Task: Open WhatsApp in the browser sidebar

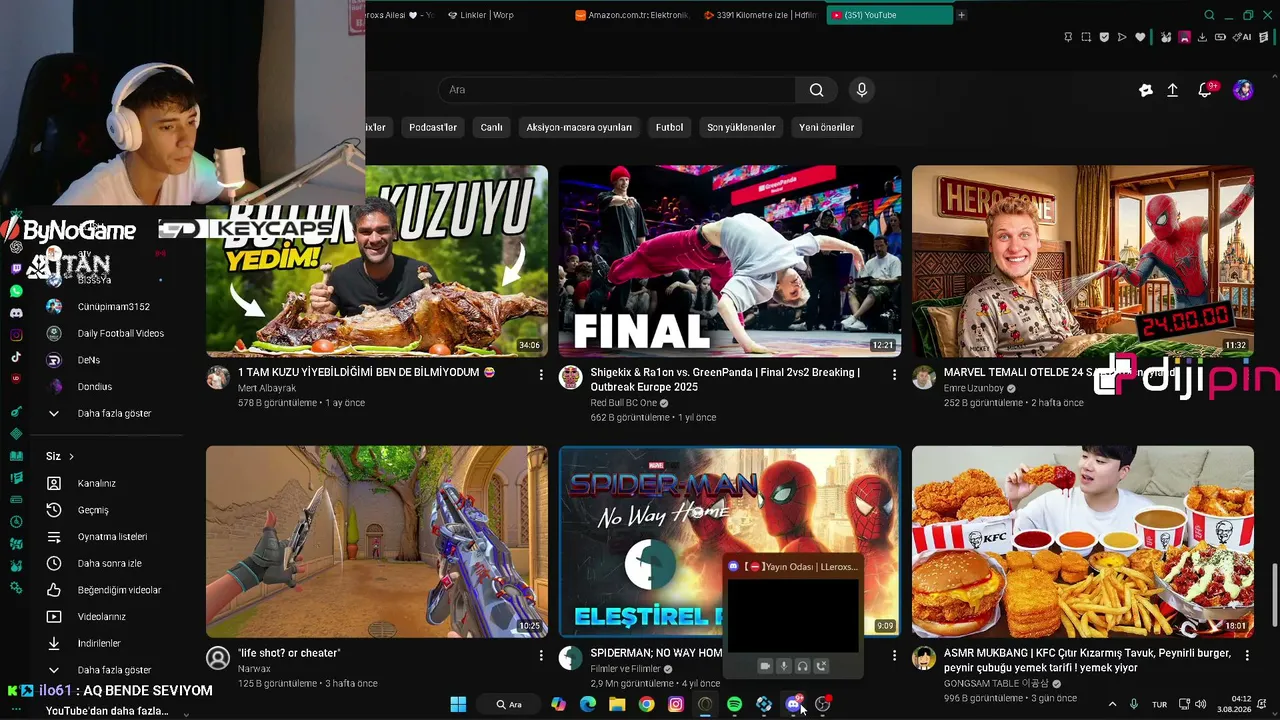Action: click(x=16, y=291)
